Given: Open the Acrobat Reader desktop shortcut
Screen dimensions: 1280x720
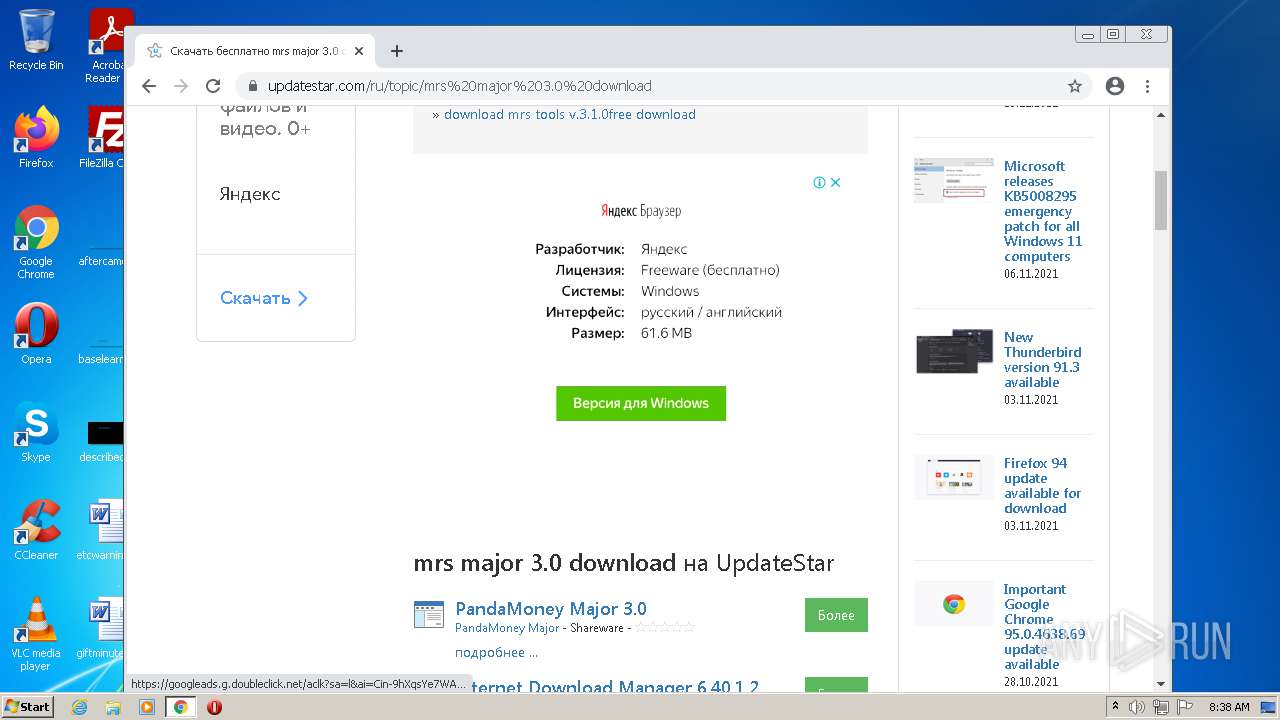Looking at the screenshot, I should point(108,46).
